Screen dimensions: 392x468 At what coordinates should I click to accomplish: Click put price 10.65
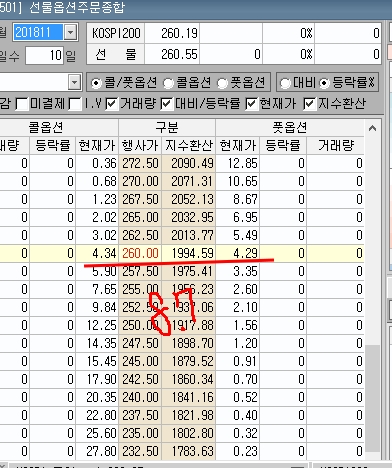click(238, 181)
